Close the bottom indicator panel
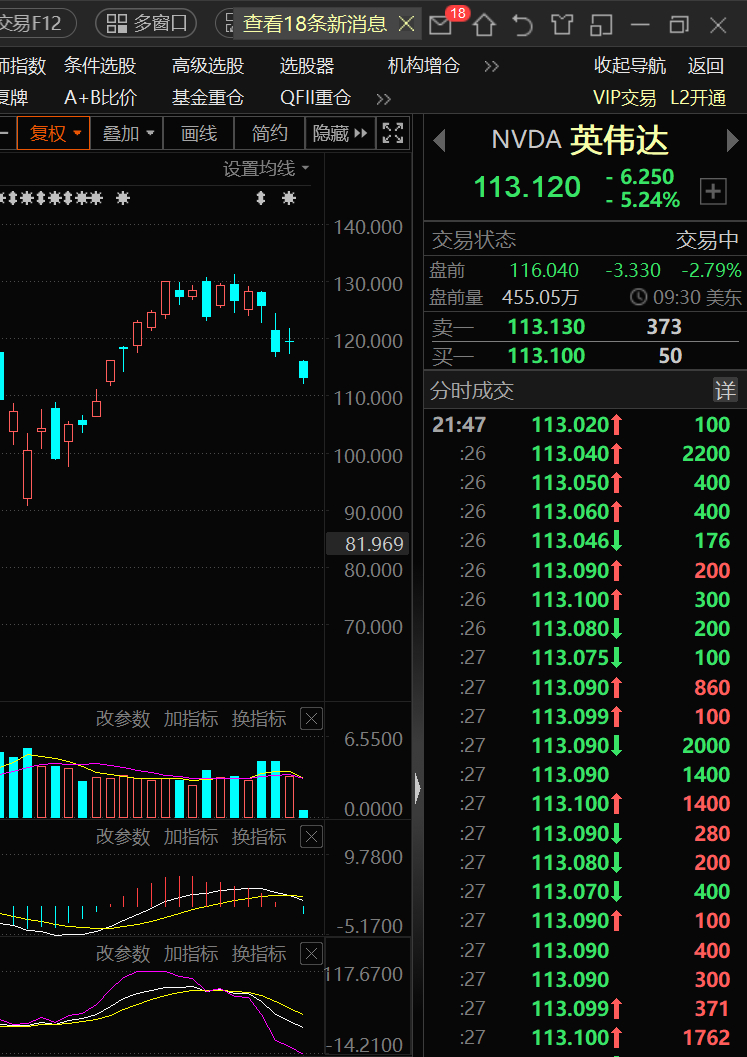The width and height of the screenshot is (747, 1057). click(311, 954)
